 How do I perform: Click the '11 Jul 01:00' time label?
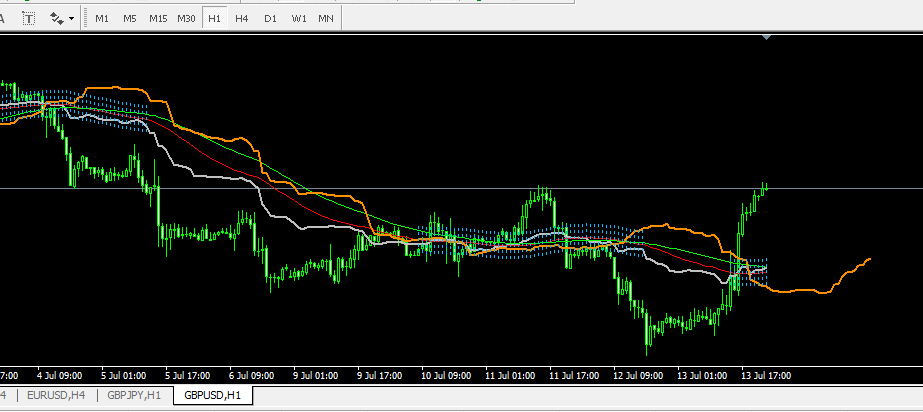[x=510, y=376]
